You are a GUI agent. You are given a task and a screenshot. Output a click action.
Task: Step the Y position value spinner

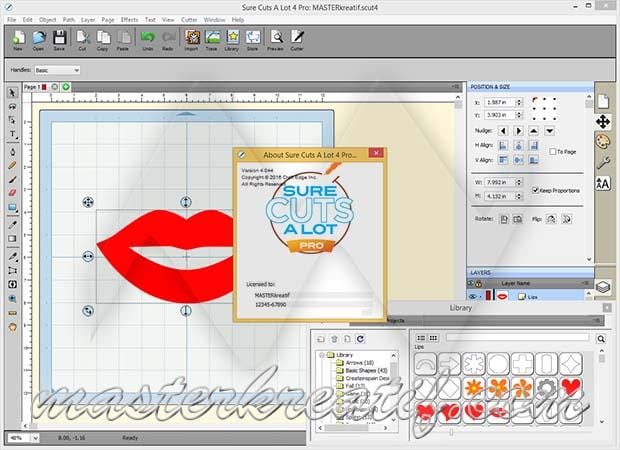tap(519, 115)
